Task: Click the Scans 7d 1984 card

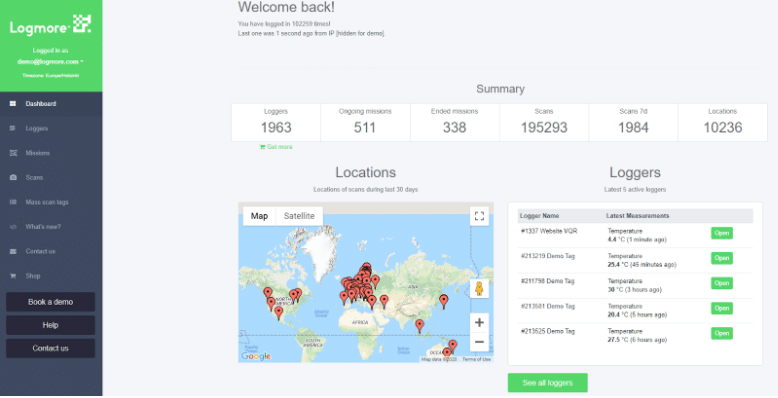Action: 633,123
